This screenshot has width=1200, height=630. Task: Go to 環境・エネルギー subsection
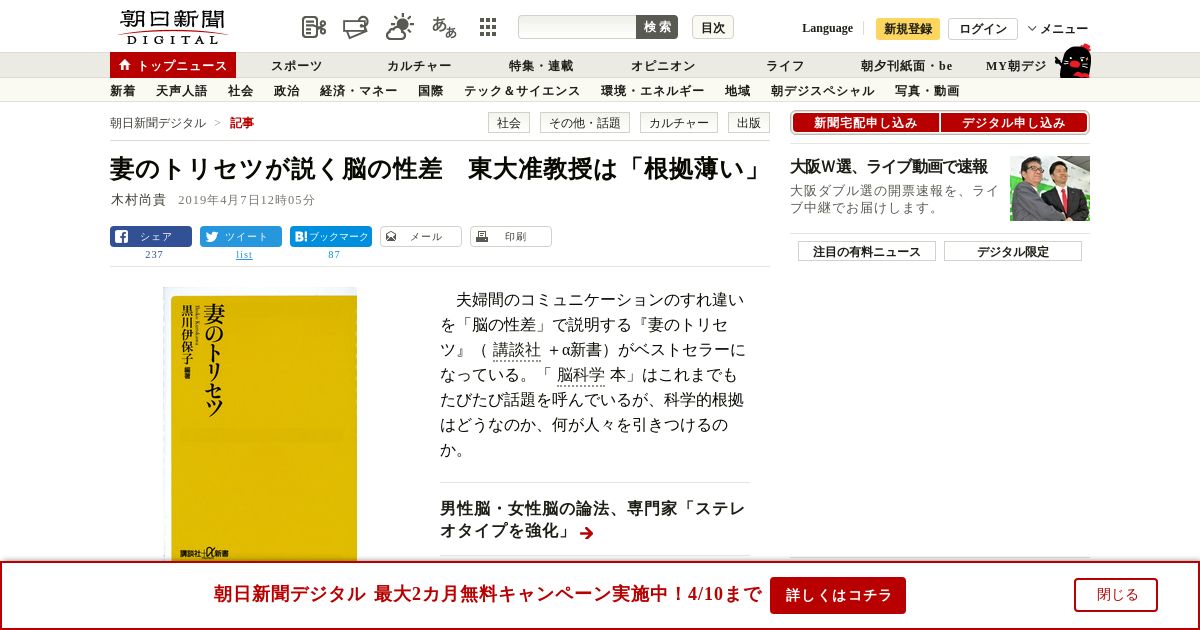(x=653, y=91)
